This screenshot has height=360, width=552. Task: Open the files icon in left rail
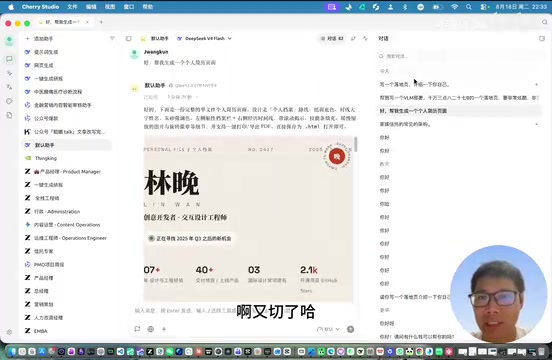[9, 115]
